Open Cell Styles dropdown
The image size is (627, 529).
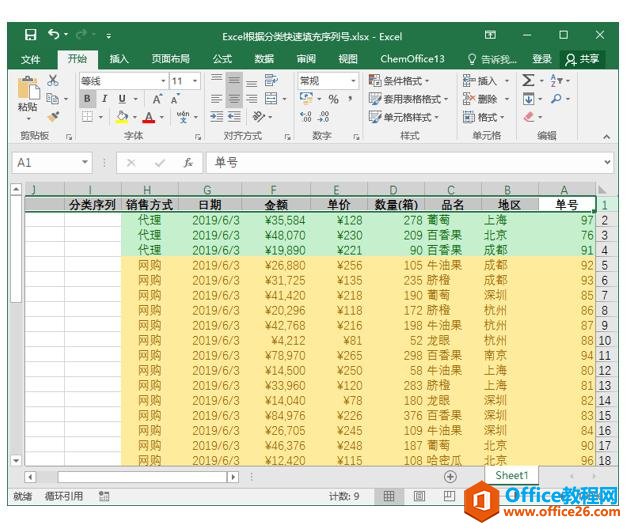pyautogui.click(x=403, y=117)
